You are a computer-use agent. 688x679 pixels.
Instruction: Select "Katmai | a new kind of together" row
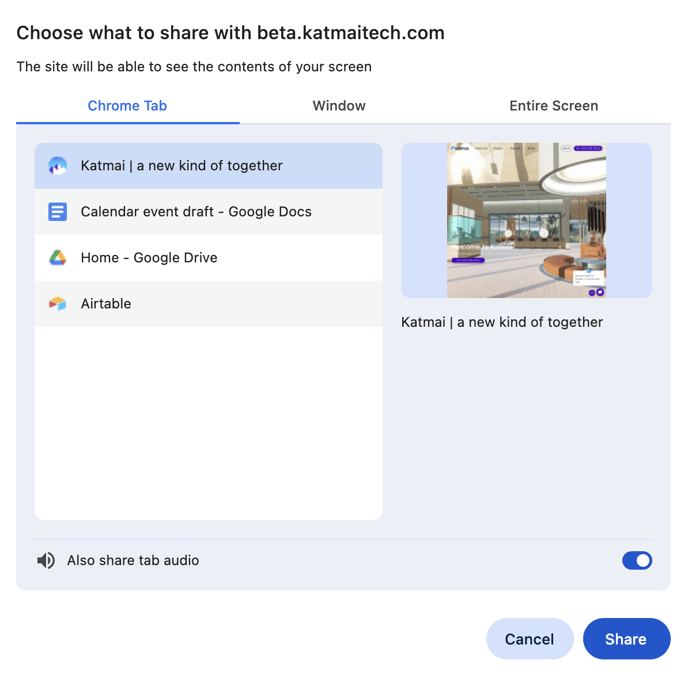click(208, 166)
